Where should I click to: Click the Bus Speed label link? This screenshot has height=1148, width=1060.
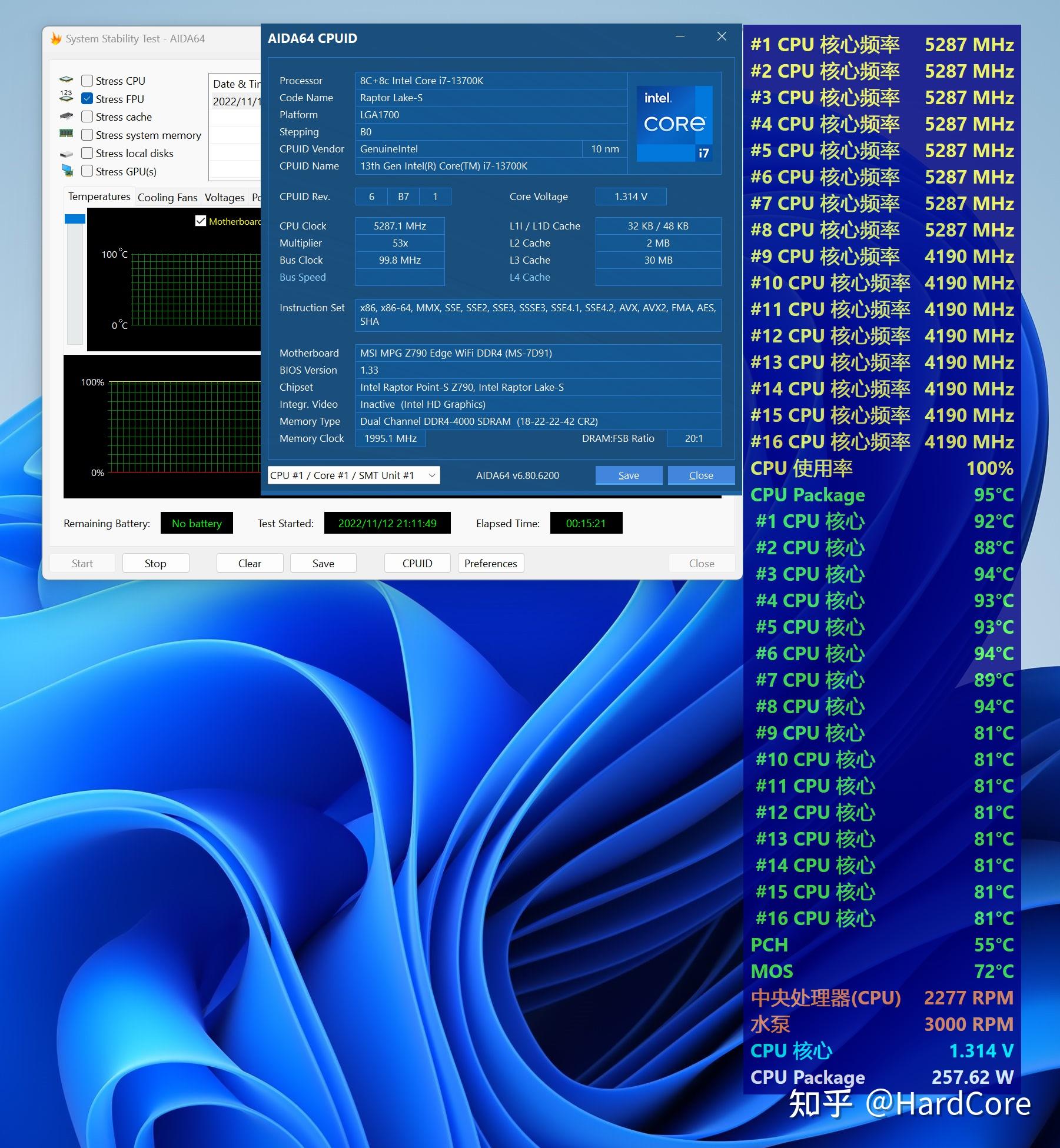point(303,277)
